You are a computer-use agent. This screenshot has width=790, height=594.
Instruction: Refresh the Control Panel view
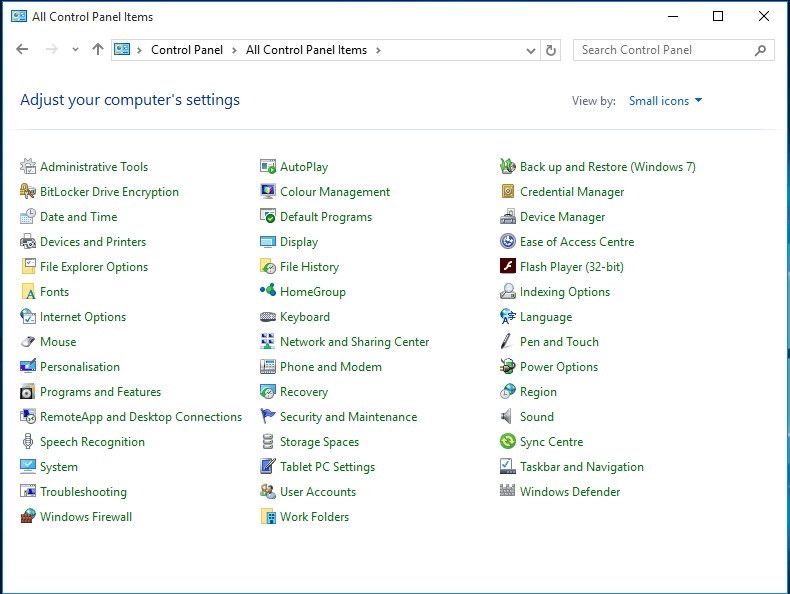[x=551, y=50]
